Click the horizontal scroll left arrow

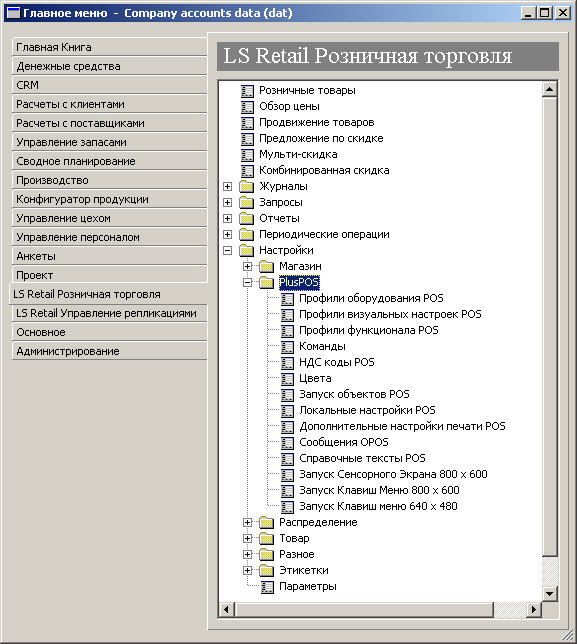pos(227,609)
